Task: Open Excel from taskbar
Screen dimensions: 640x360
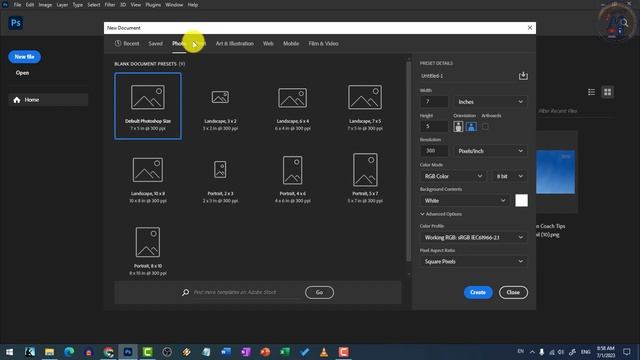Action: (x=284, y=352)
